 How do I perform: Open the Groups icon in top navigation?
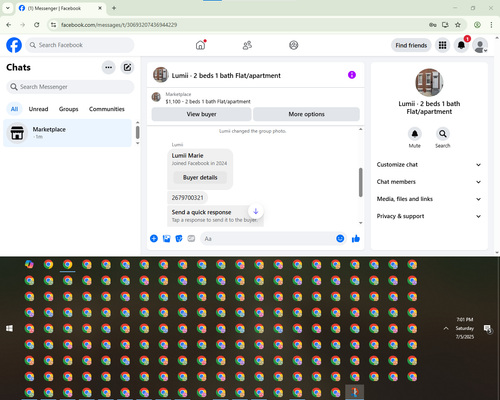(x=294, y=45)
